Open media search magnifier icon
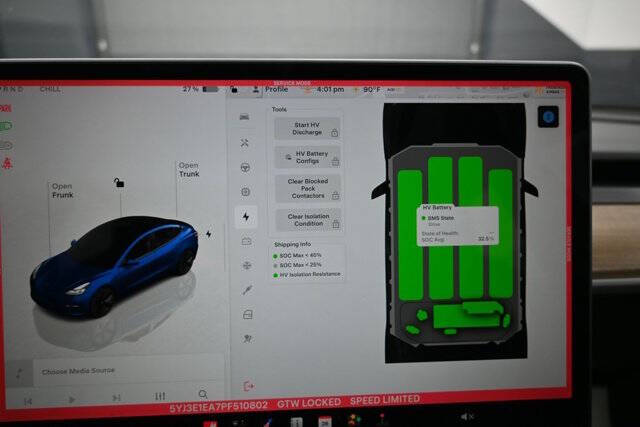The height and width of the screenshot is (427, 640). (203, 394)
